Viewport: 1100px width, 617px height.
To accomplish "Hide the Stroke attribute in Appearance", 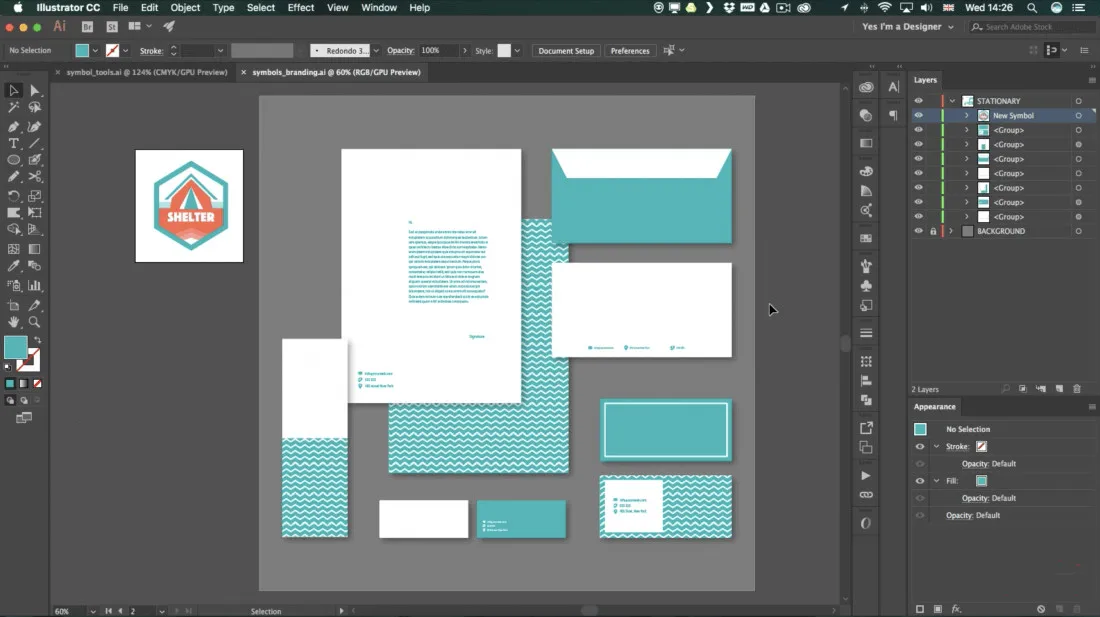I will tap(919, 447).
